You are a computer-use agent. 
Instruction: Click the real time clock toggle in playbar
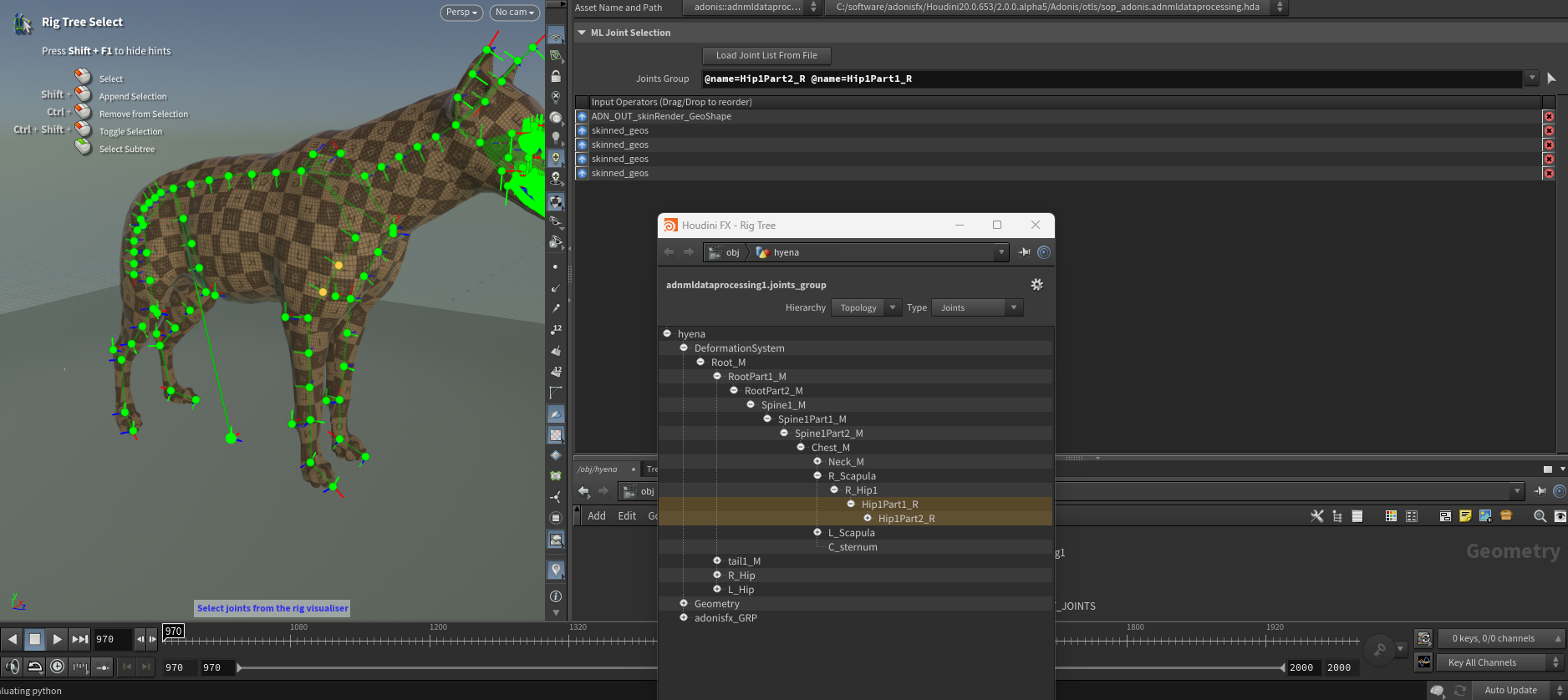(57, 667)
